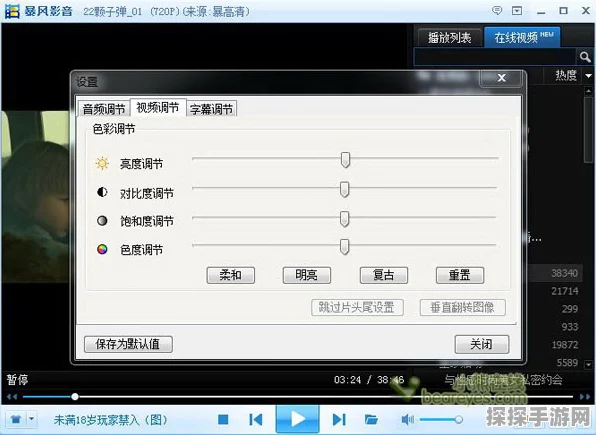
Task: Click the 对比度调节 slider handle
Action: pos(344,189)
